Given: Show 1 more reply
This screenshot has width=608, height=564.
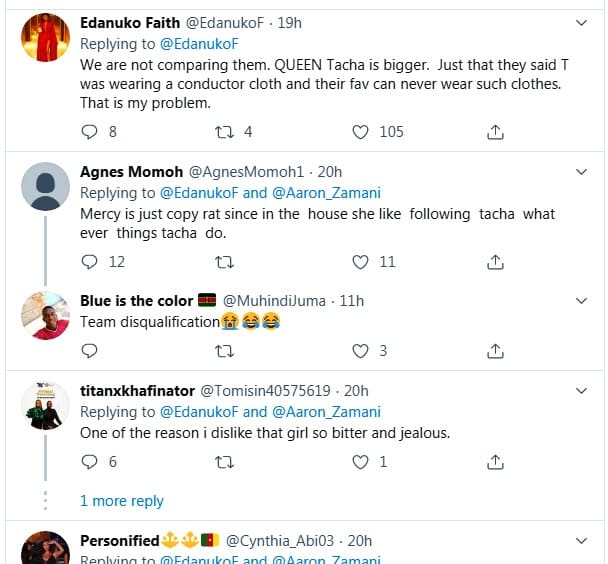Looking at the screenshot, I should (x=121, y=501).
